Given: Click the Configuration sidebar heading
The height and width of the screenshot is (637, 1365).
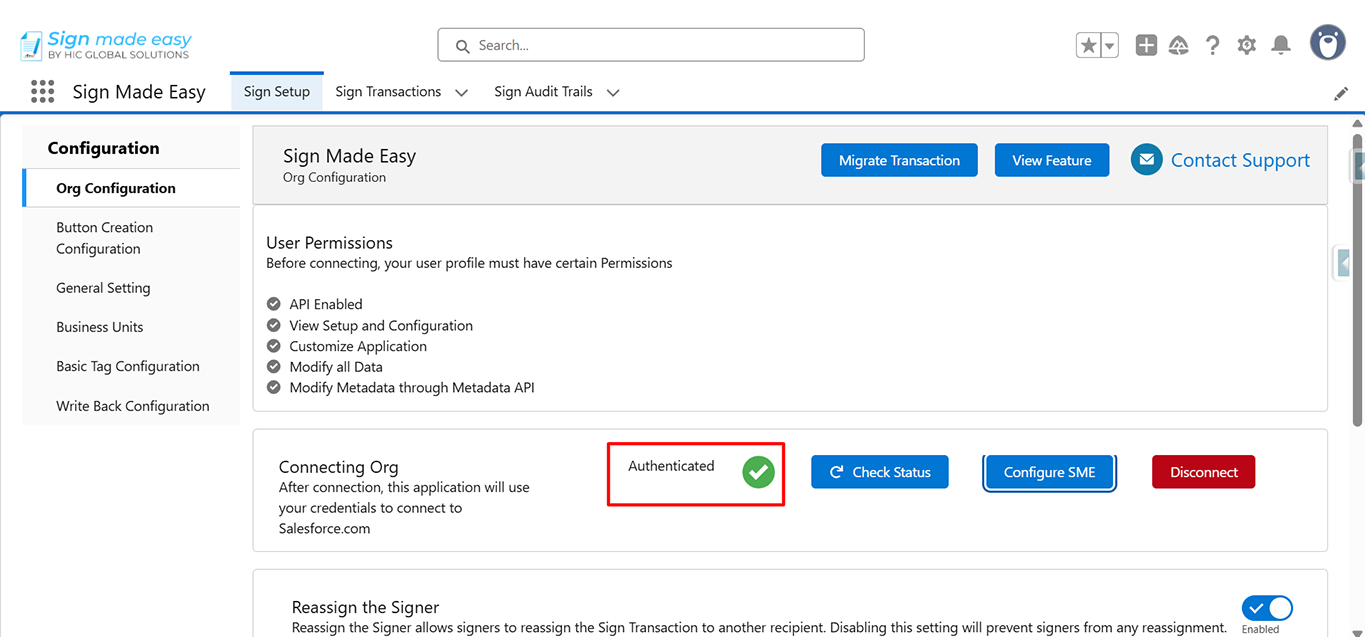Looking at the screenshot, I should click(103, 148).
